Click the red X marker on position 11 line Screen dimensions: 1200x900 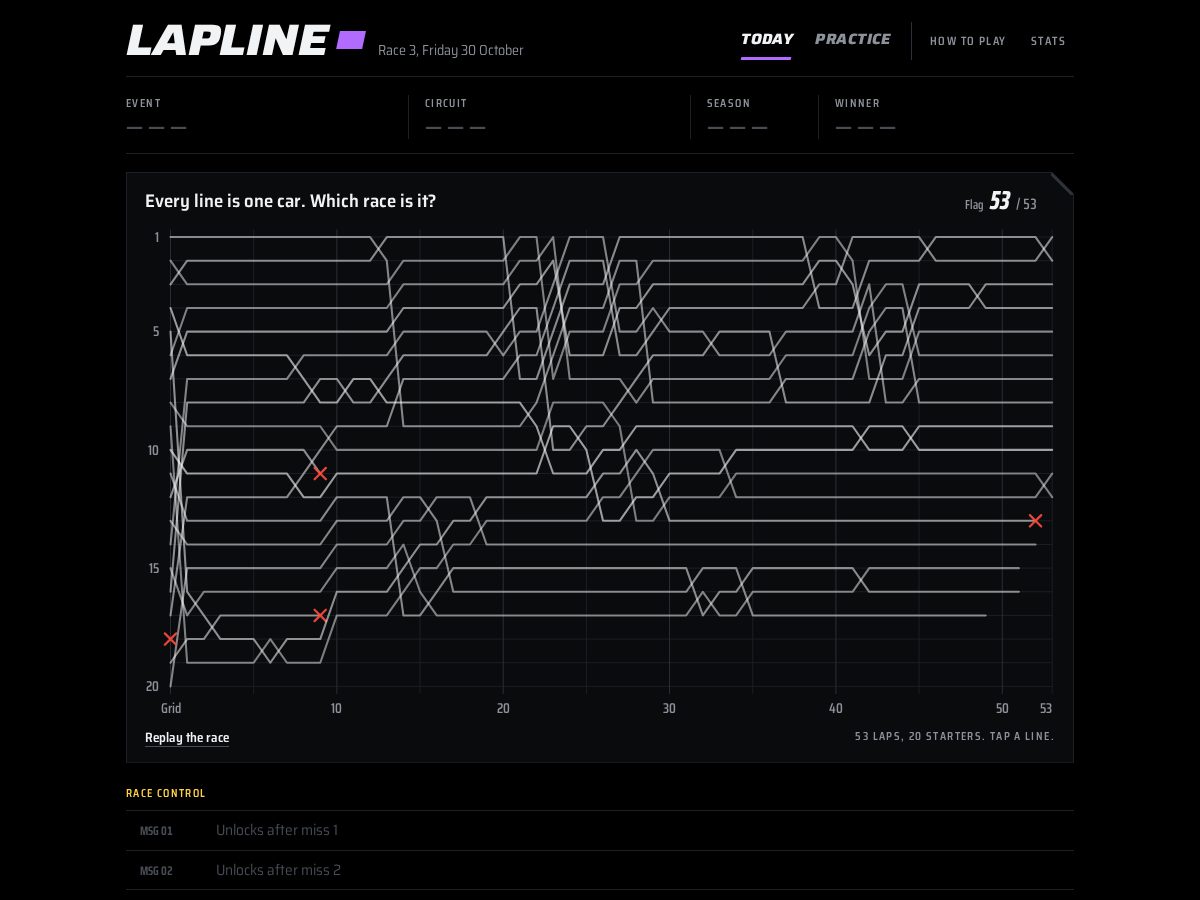point(320,473)
